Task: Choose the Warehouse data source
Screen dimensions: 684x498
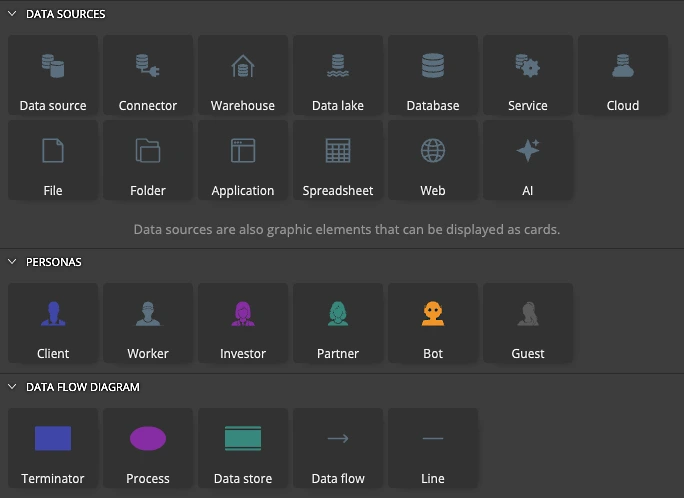Action: coord(243,75)
